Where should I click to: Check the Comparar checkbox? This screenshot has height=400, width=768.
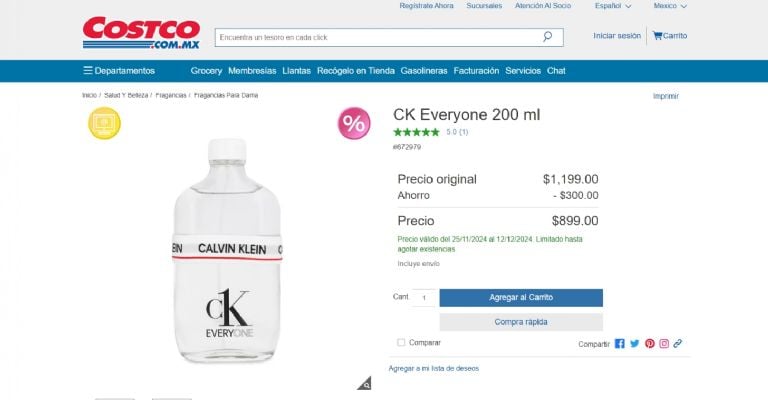tap(401, 342)
